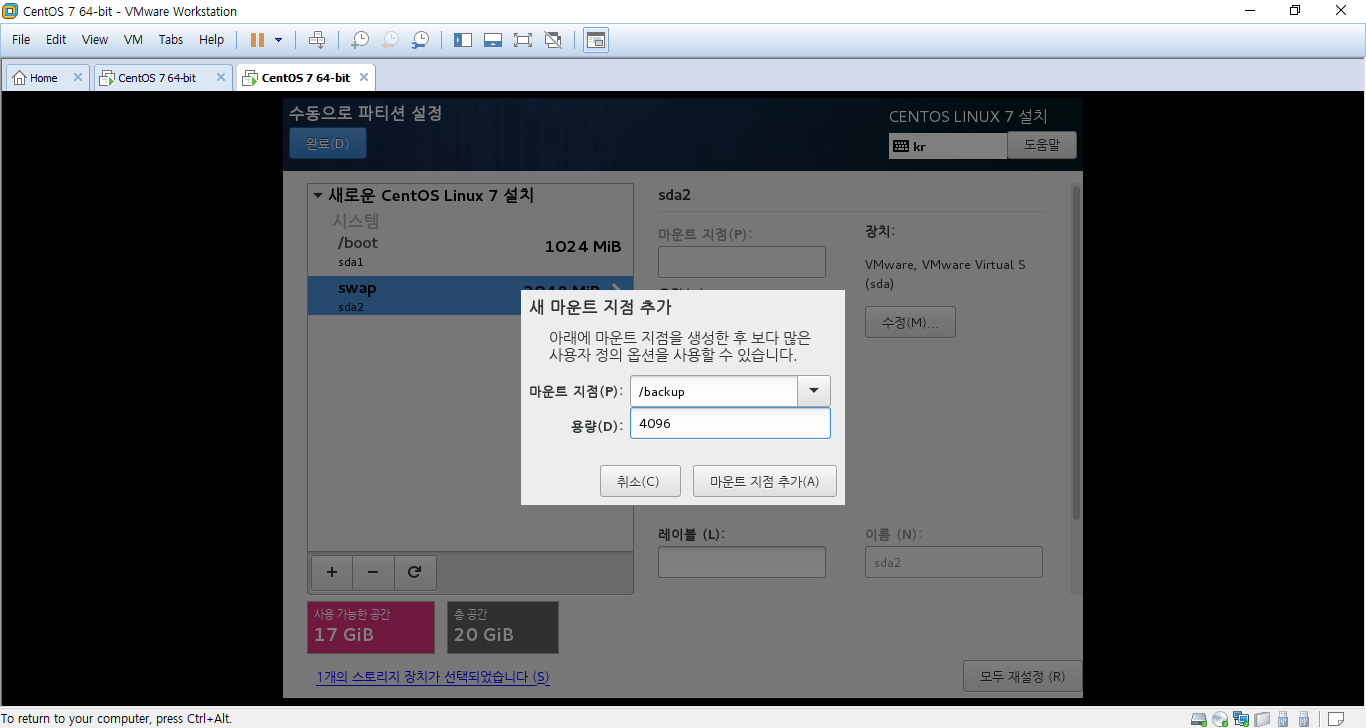The width and height of the screenshot is (1366, 728).
Task: Click the kr keyboard layout indicator
Action: click(x=947, y=146)
